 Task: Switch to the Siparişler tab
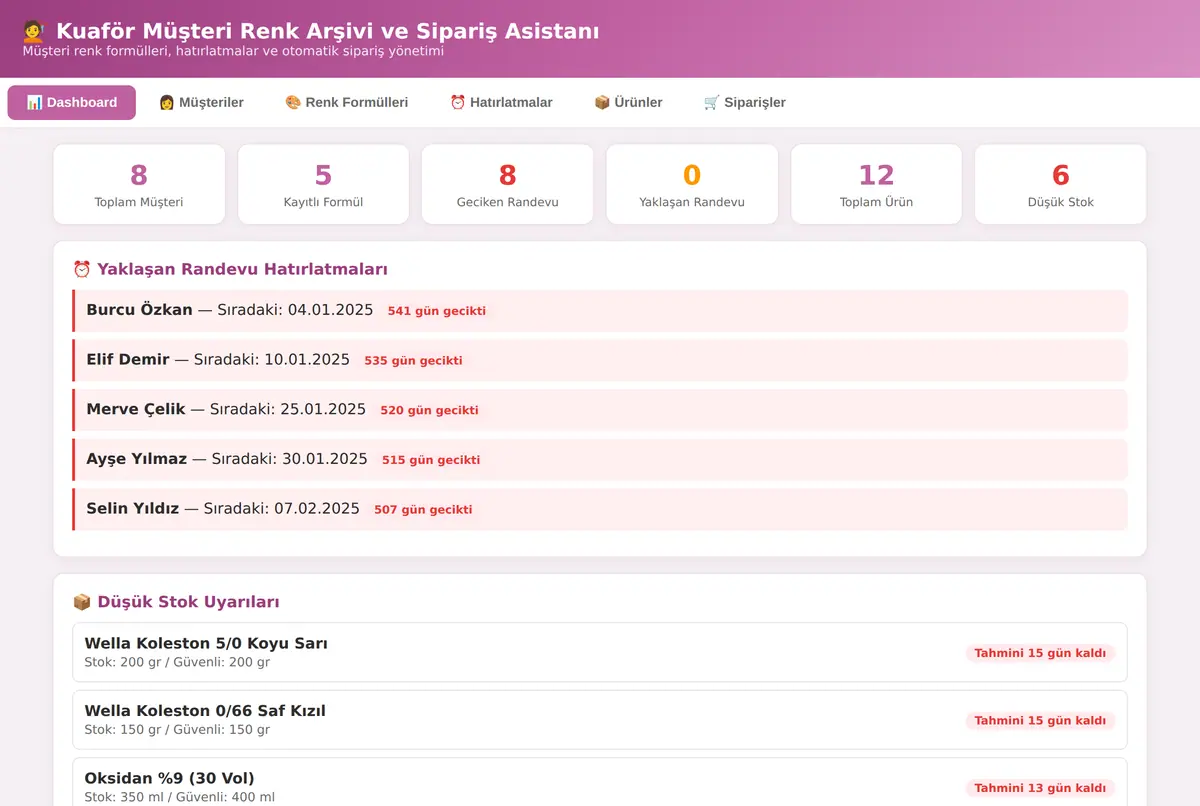(745, 102)
